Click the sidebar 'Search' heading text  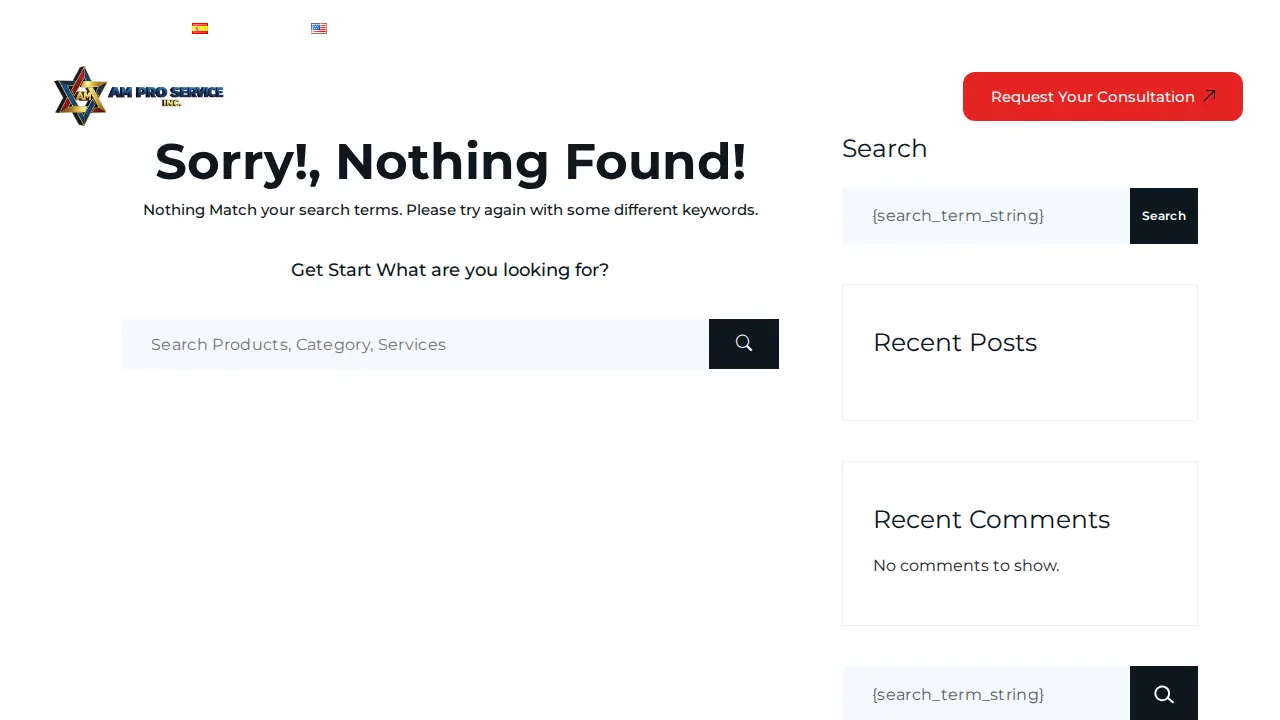pos(885,148)
